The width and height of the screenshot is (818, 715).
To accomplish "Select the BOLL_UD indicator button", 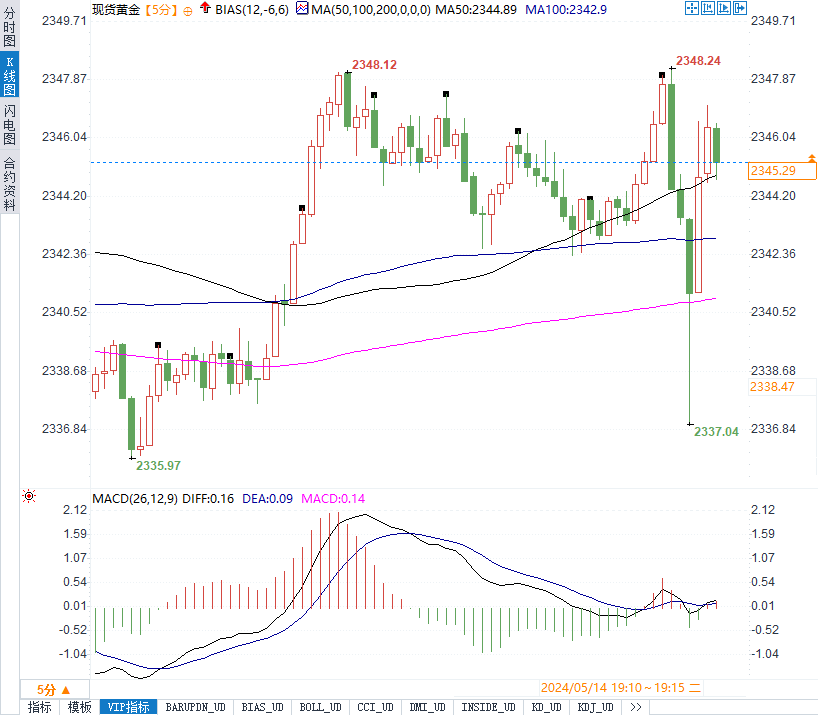I will click(320, 707).
